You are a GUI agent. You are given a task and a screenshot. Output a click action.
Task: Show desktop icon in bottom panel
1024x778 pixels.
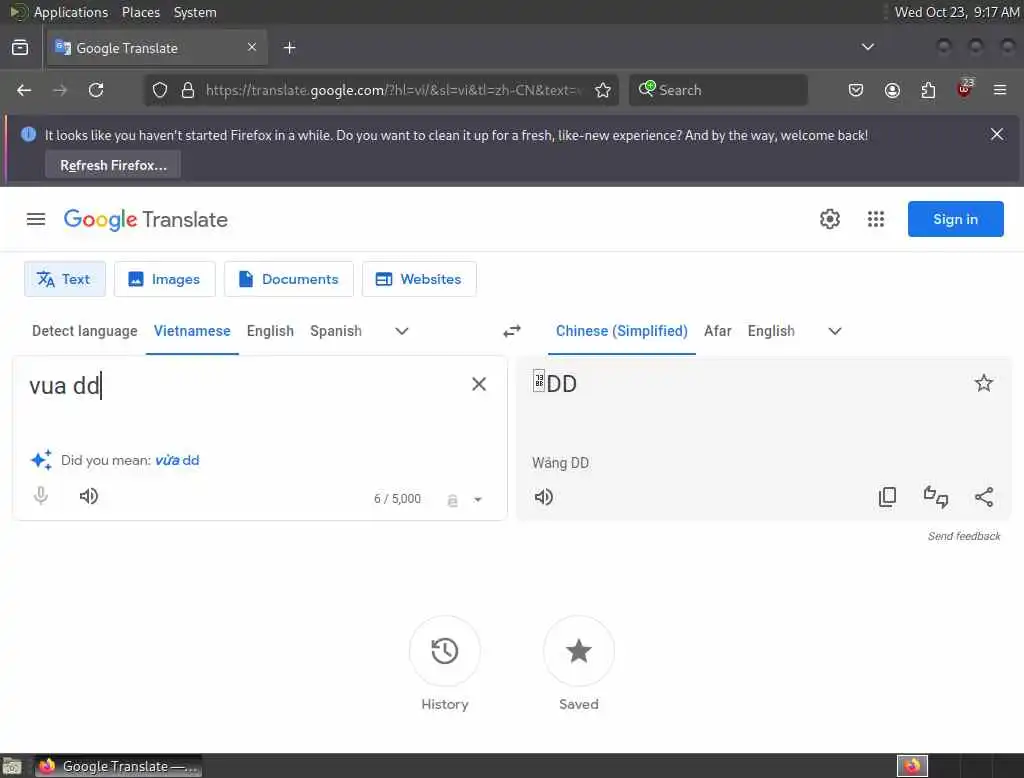pos(12,766)
